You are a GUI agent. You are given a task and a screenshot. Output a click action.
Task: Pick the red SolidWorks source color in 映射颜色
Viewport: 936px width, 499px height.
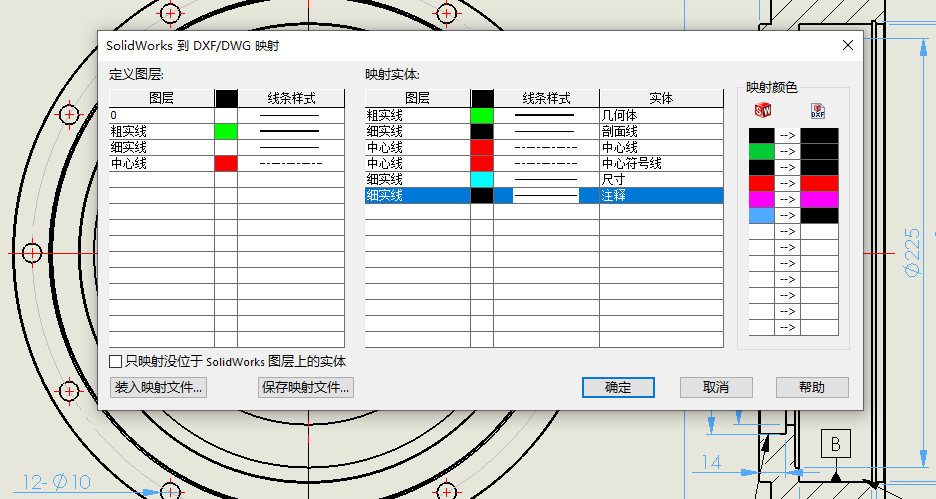(761, 183)
